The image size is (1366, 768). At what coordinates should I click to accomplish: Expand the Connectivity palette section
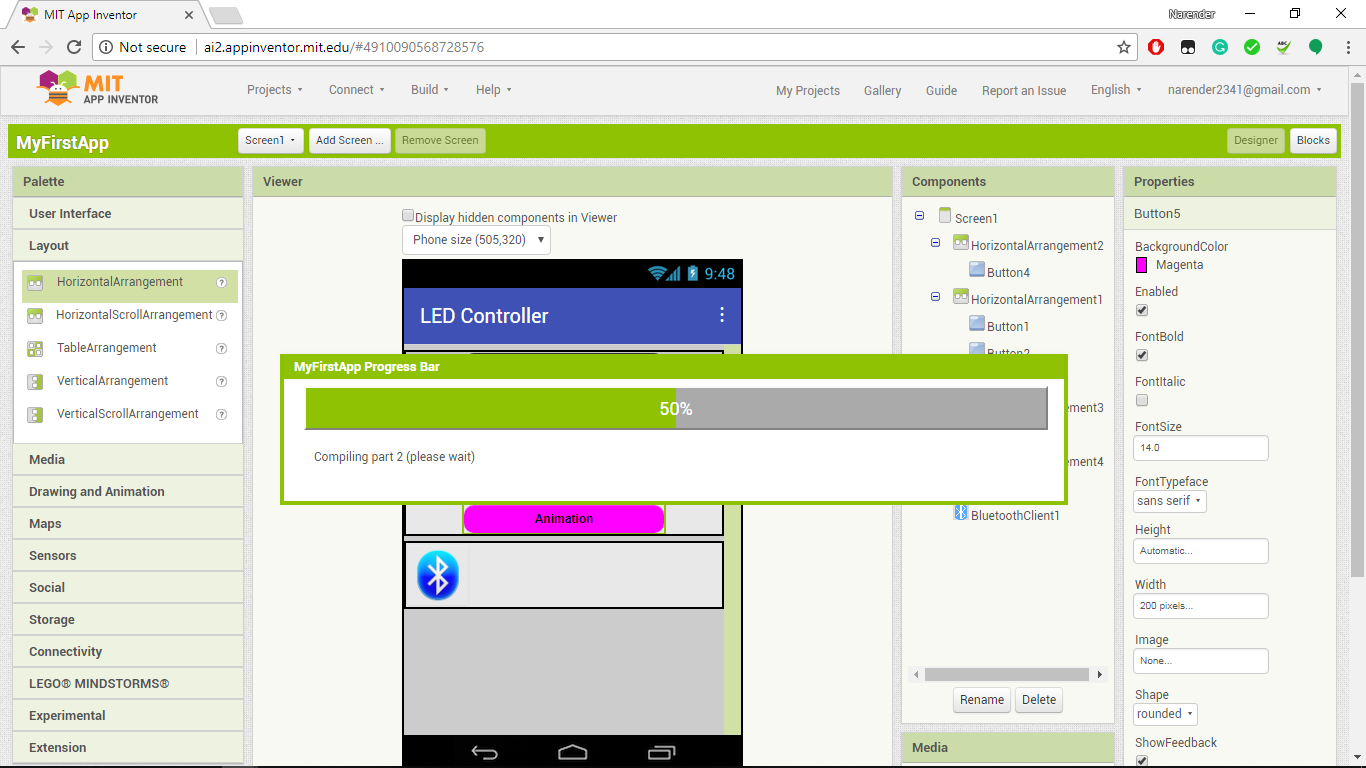[x=128, y=652]
